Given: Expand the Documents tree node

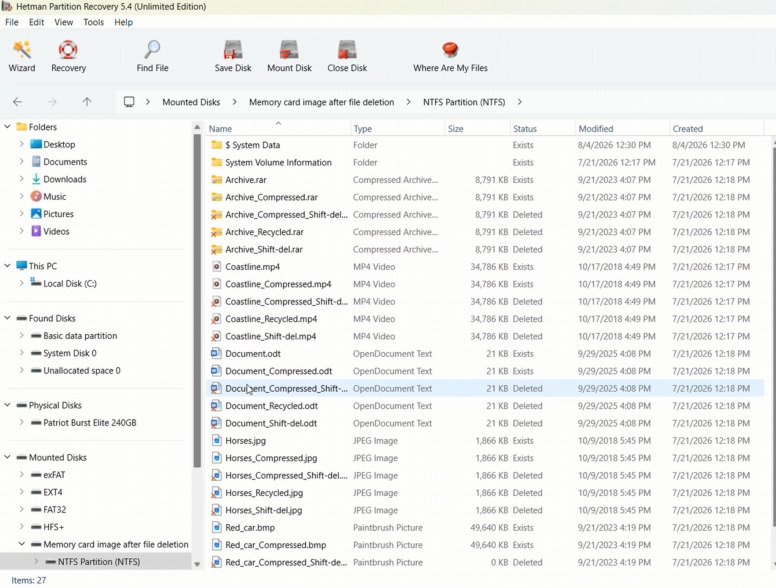Looking at the screenshot, I should [21, 162].
